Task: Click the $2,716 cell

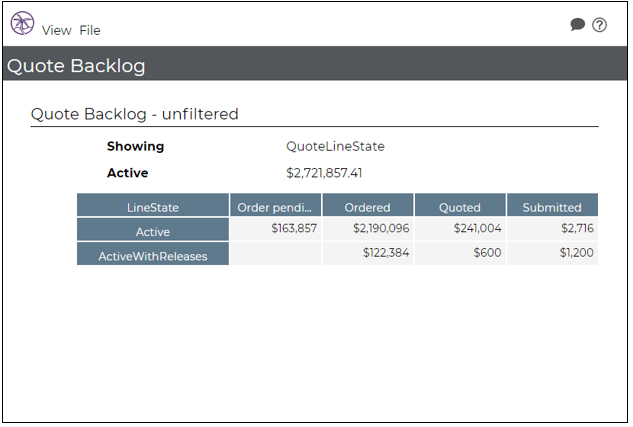Action: [x=552, y=229]
